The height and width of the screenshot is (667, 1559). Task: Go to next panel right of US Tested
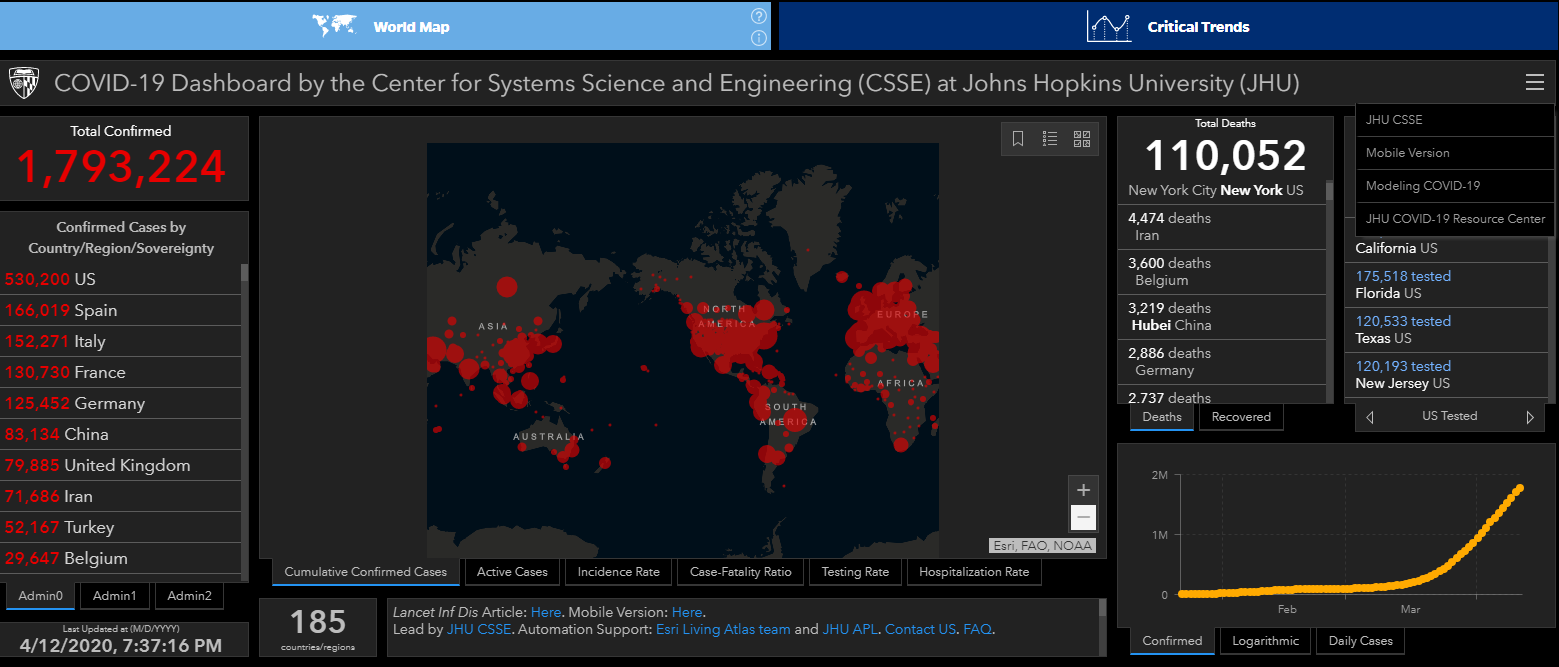pos(1530,417)
